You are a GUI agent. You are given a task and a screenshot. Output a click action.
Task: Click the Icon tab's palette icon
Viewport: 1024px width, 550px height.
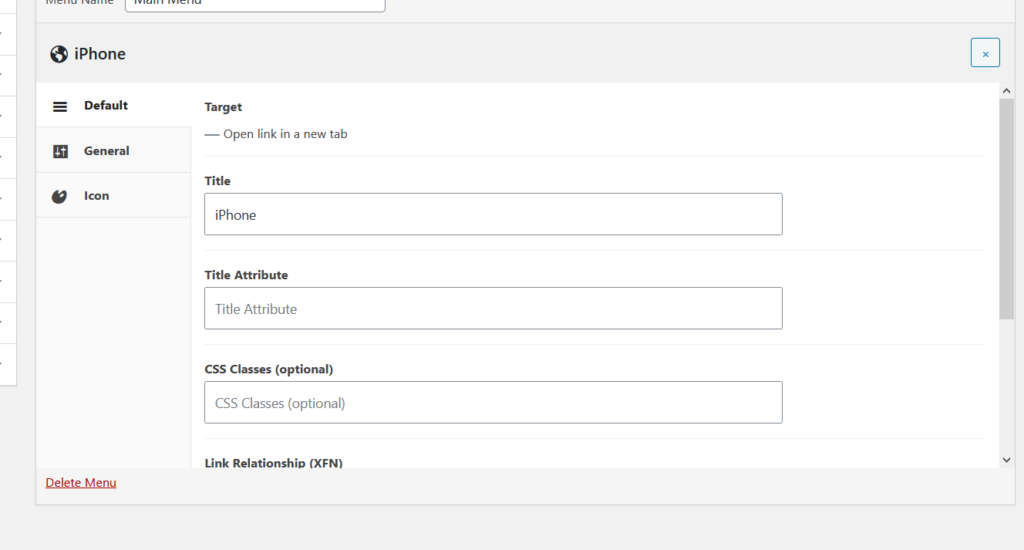coord(59,197)
